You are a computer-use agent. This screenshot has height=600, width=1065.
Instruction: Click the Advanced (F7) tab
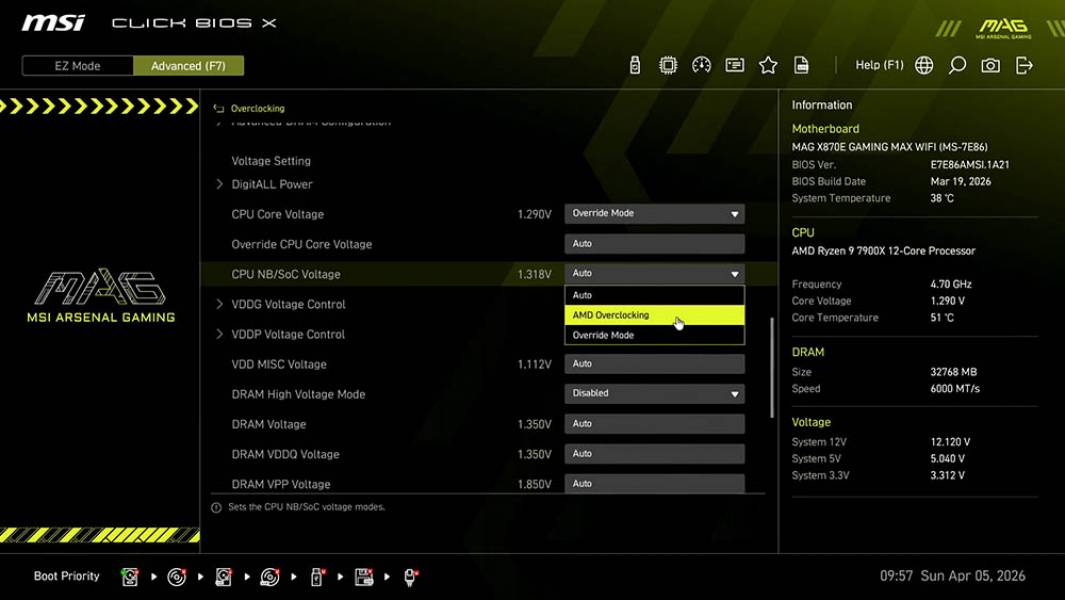click(x=189, y=65)
